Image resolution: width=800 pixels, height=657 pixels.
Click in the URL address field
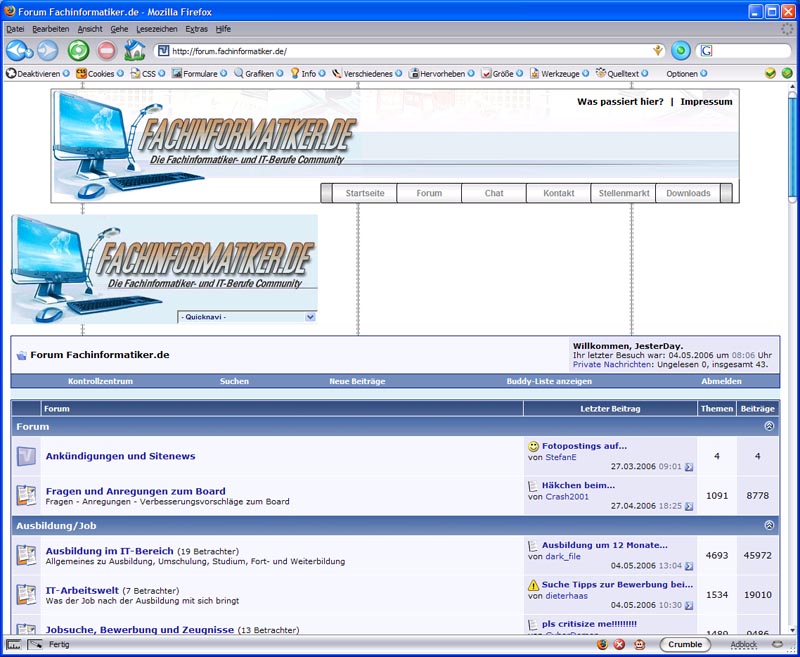tap(411, 51)
